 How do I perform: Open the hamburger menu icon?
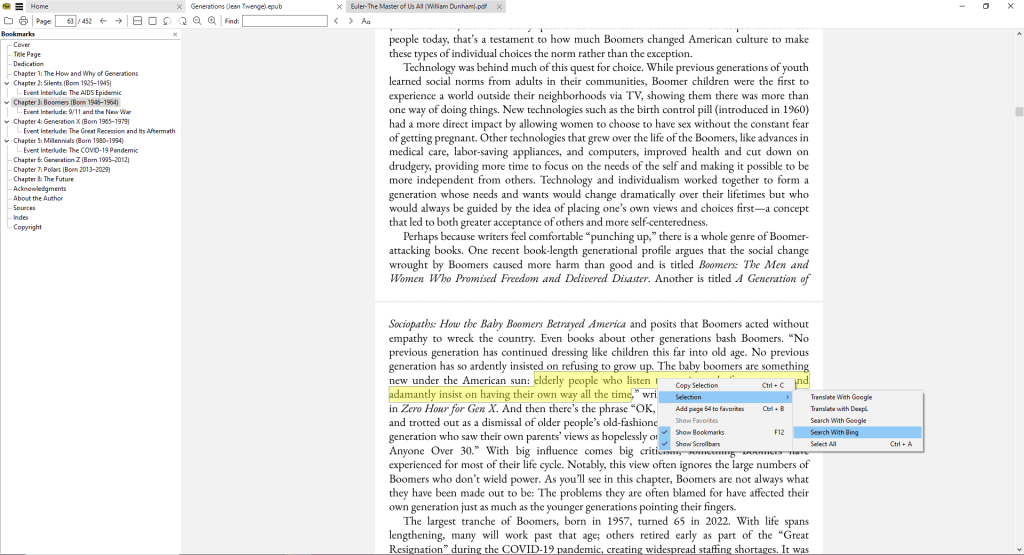coord(19,6)
